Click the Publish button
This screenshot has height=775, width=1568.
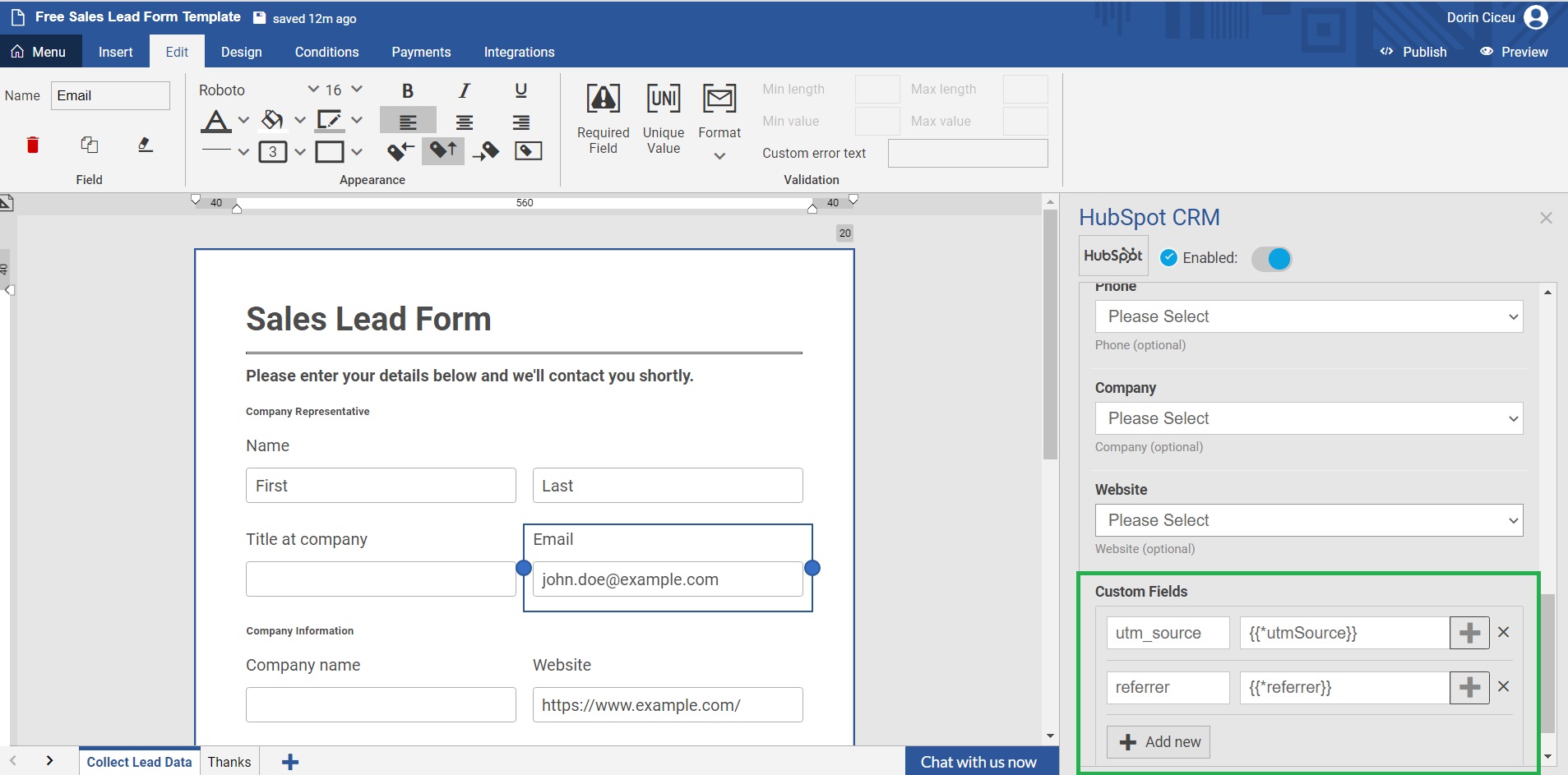click(x=1413, y=52)
